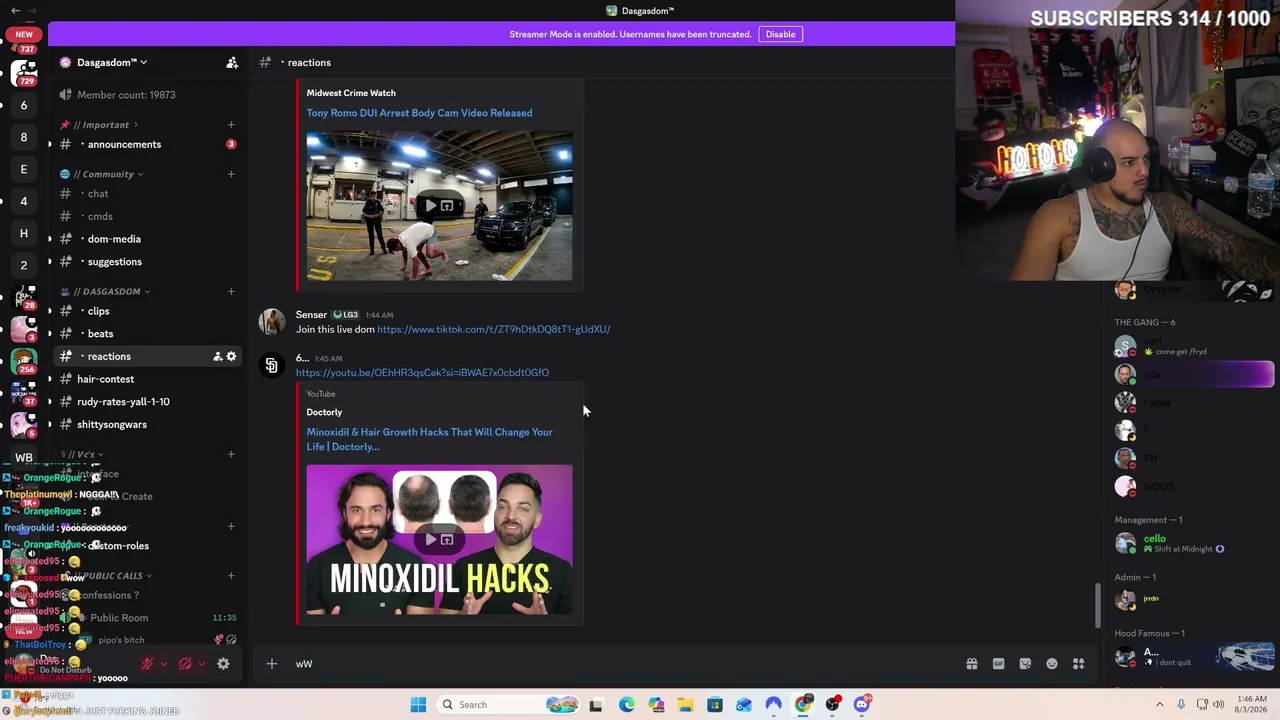View Senser's user avatar
The width and height of the screenshot is (1280, 720).
pos(271,322)
